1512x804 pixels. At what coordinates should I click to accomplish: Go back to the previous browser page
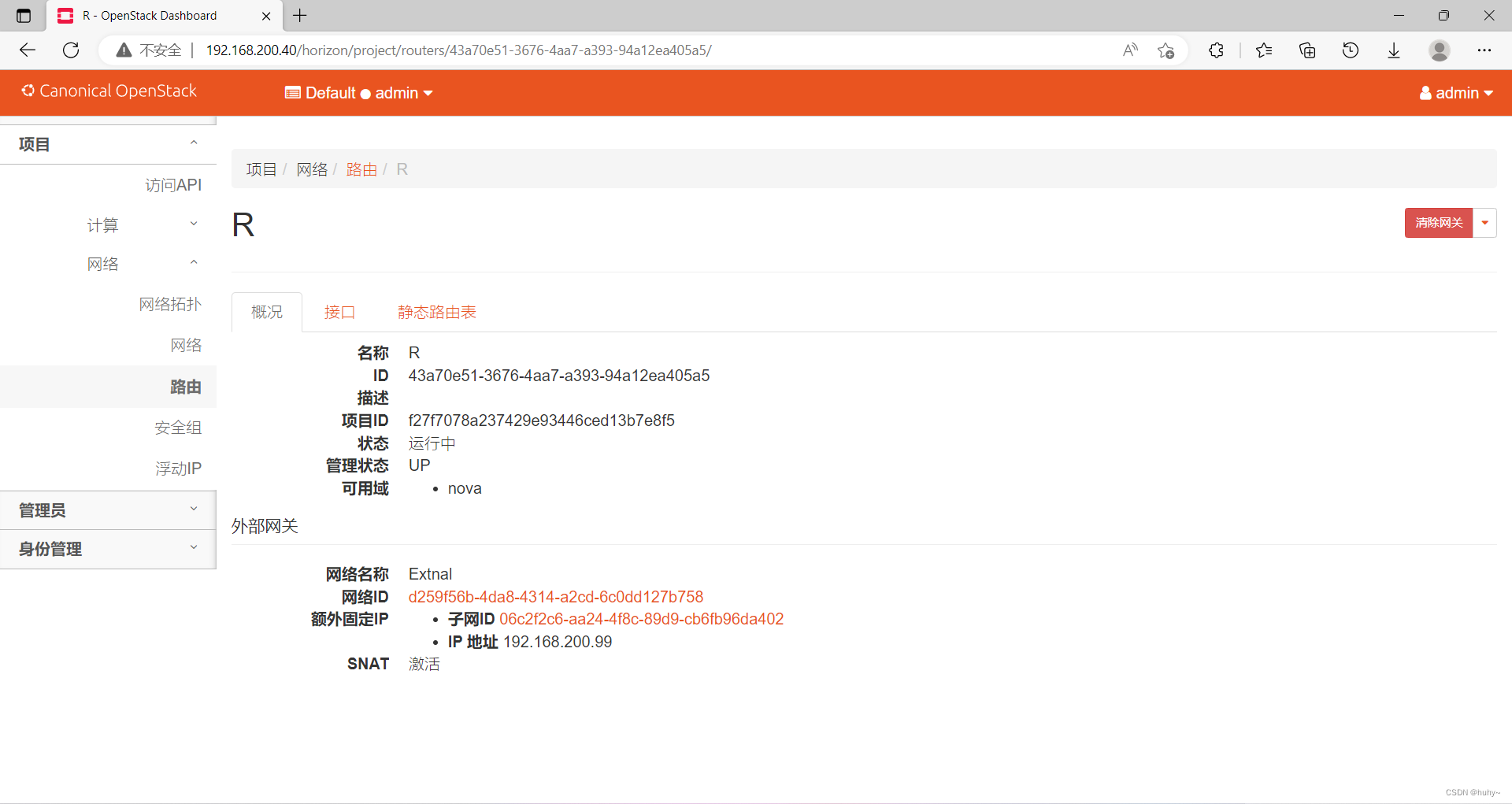[28, 50]
